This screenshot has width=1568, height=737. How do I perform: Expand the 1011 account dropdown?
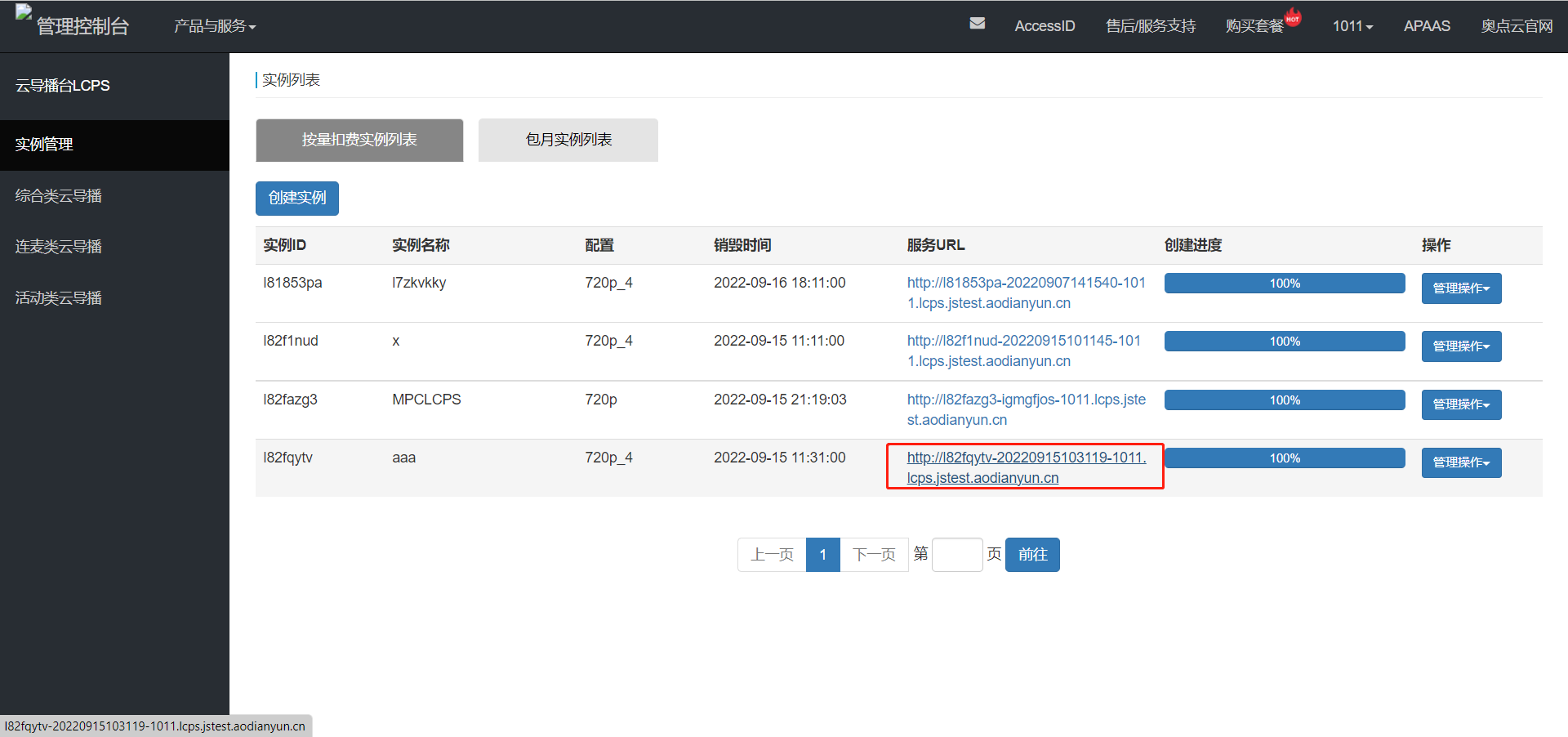[x=1352, y=26]
